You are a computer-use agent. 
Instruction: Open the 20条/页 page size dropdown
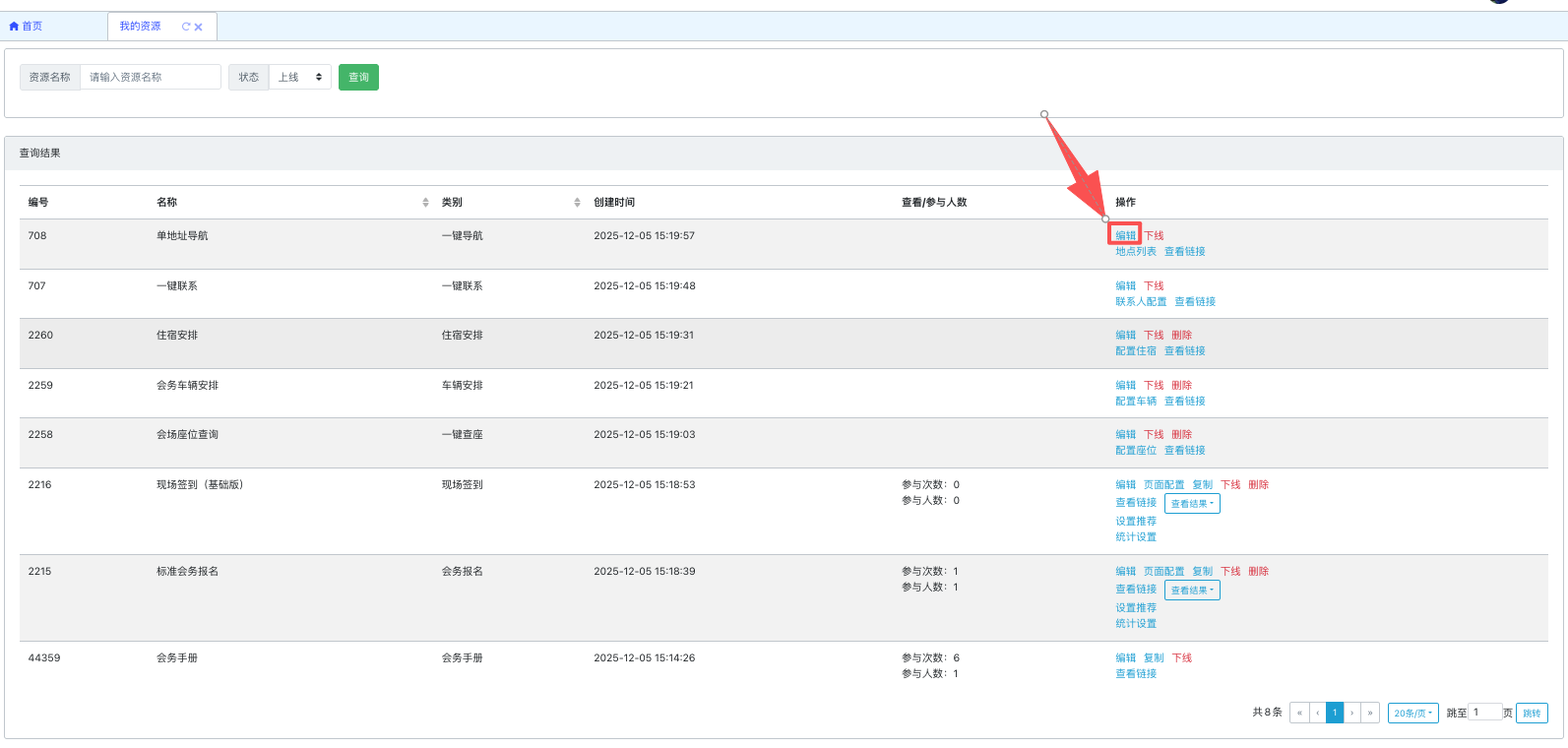1412,713
